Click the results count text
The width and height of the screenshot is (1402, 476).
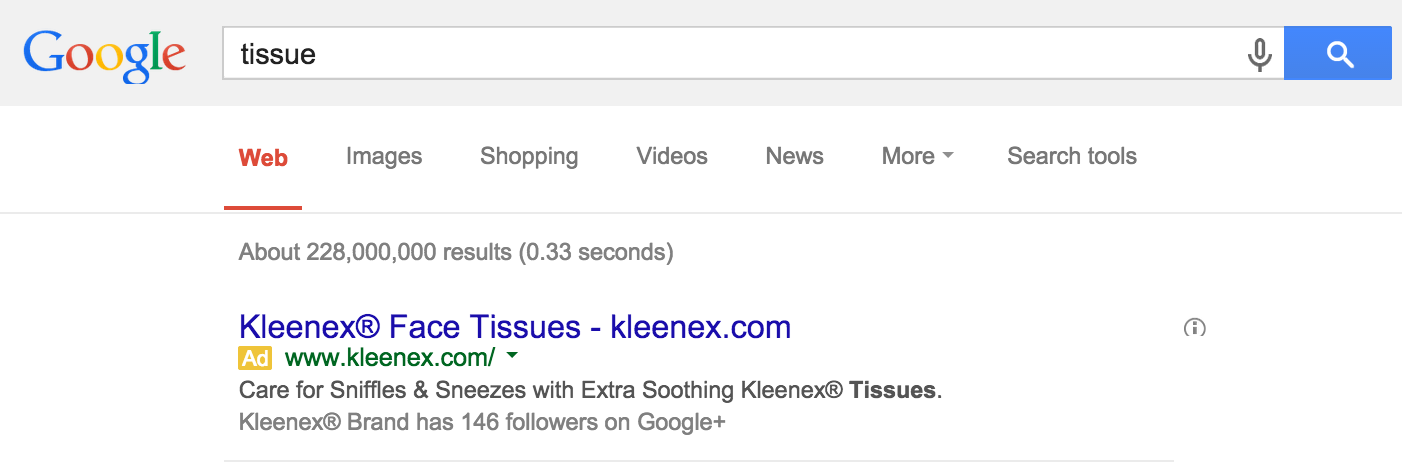(x=456, y=252)
